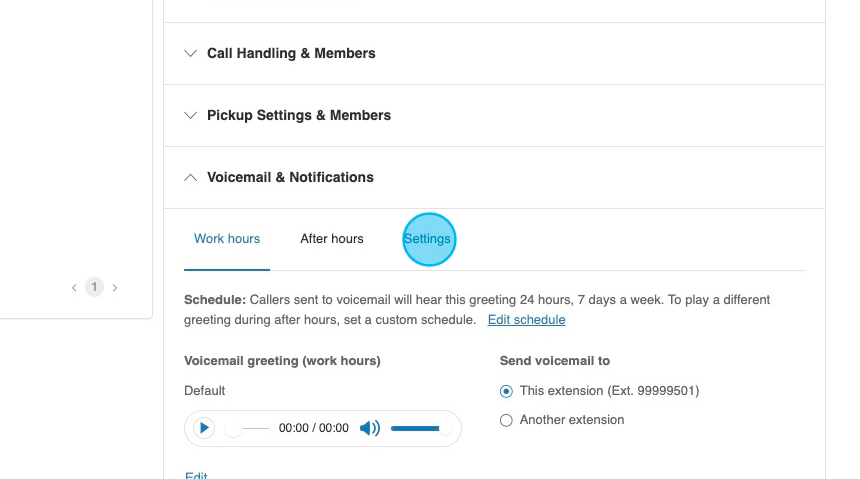Image resolution: width=860 pixels, height=479 pixels.
Task: Select This extension radio button
Action: click(x=506, y=391)
